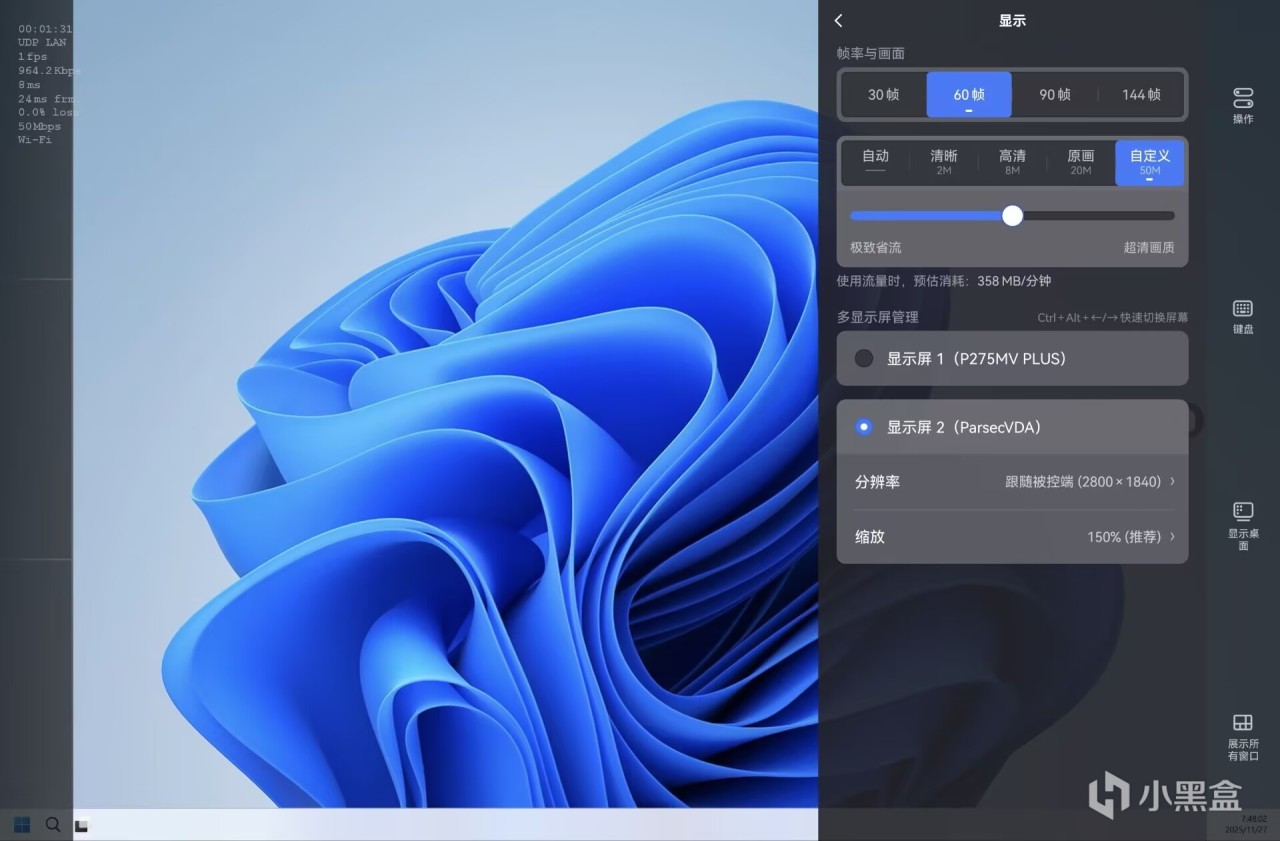The image size is (1280, 841).
Task: Choose the 自动 quality option
Action: (876, 162)
